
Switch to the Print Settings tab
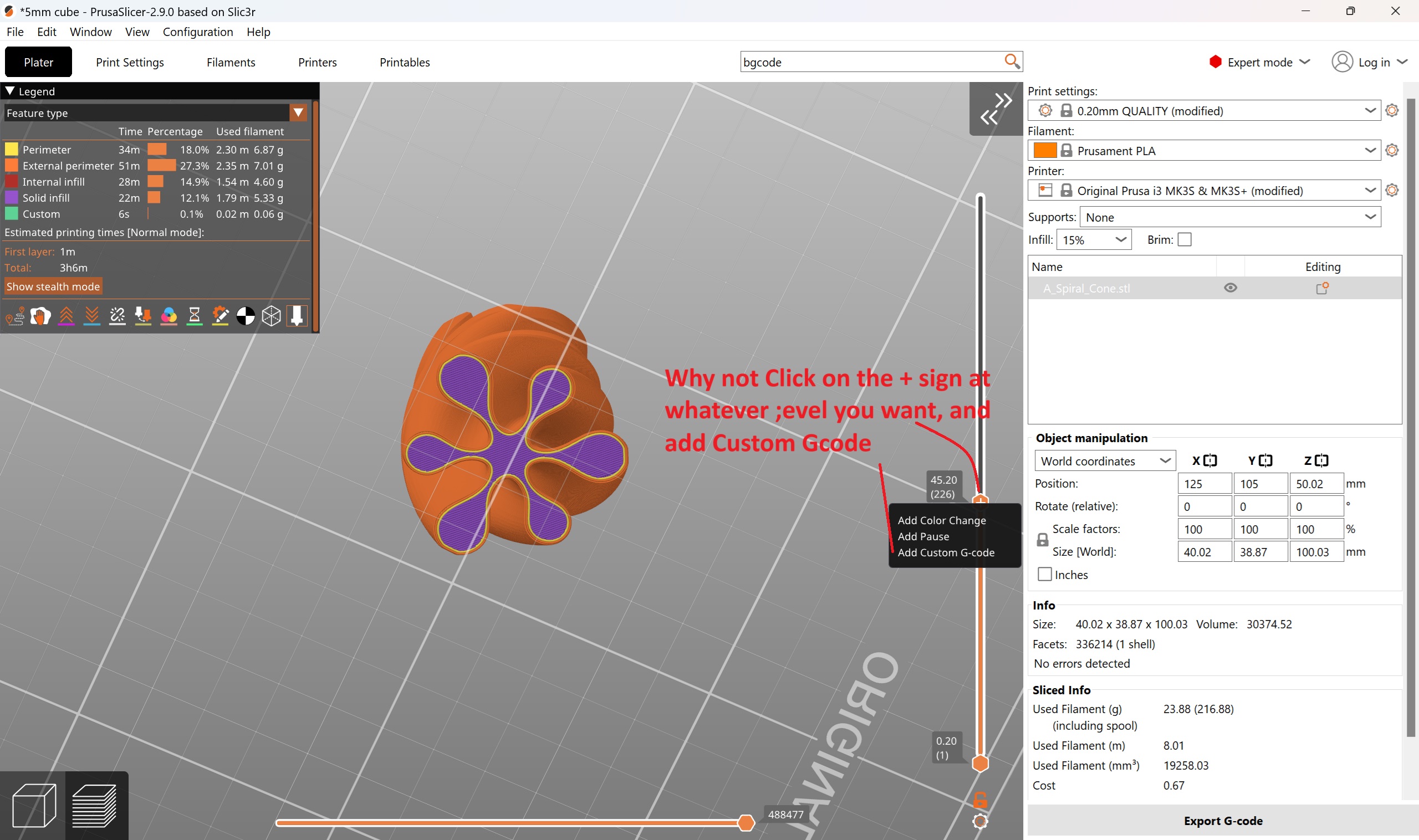[130, 62]
